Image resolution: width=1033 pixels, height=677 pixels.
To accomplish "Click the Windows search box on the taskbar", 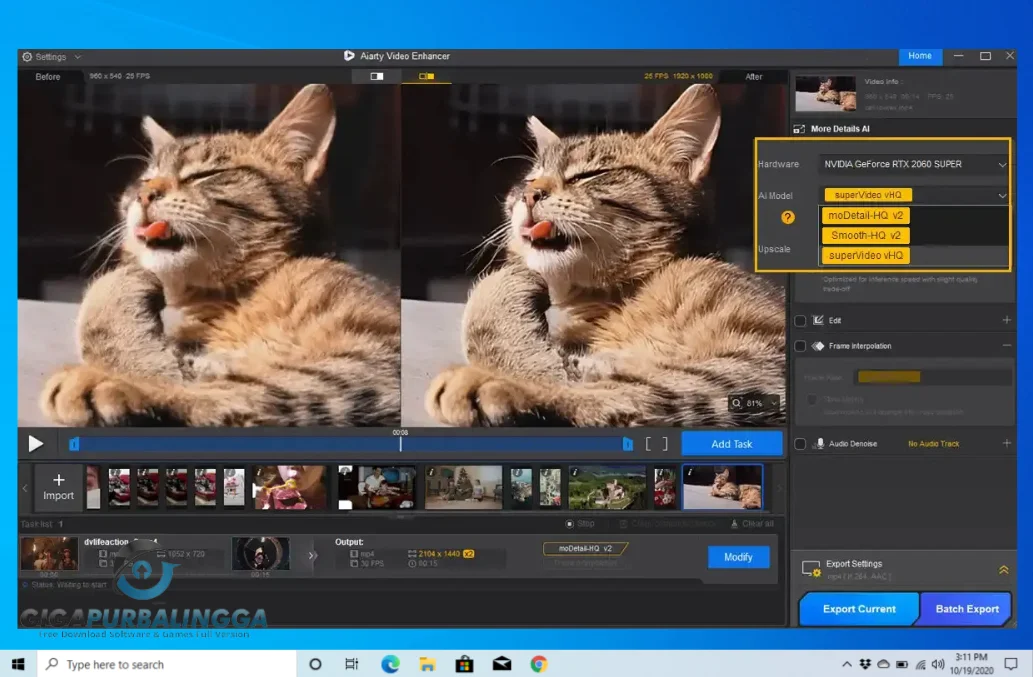I will [167, 664].
